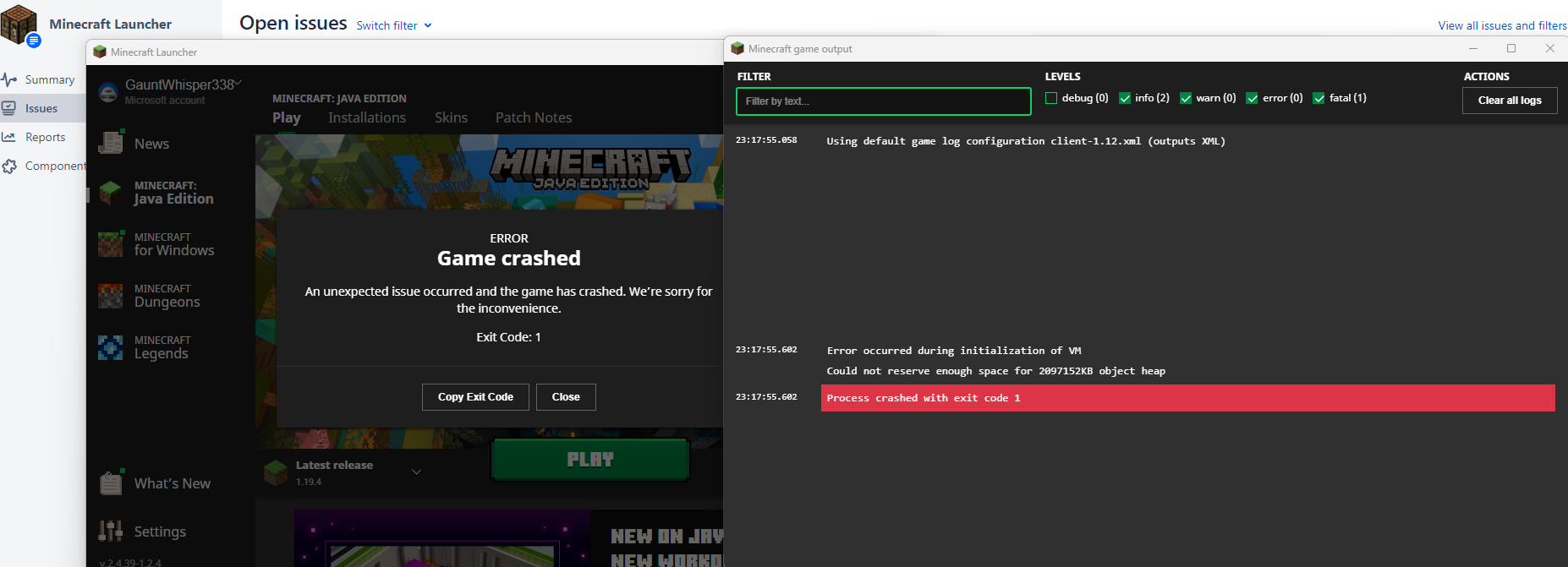Expand the account menu chevron
1568x567 pixels.
[x=238, y=83]
